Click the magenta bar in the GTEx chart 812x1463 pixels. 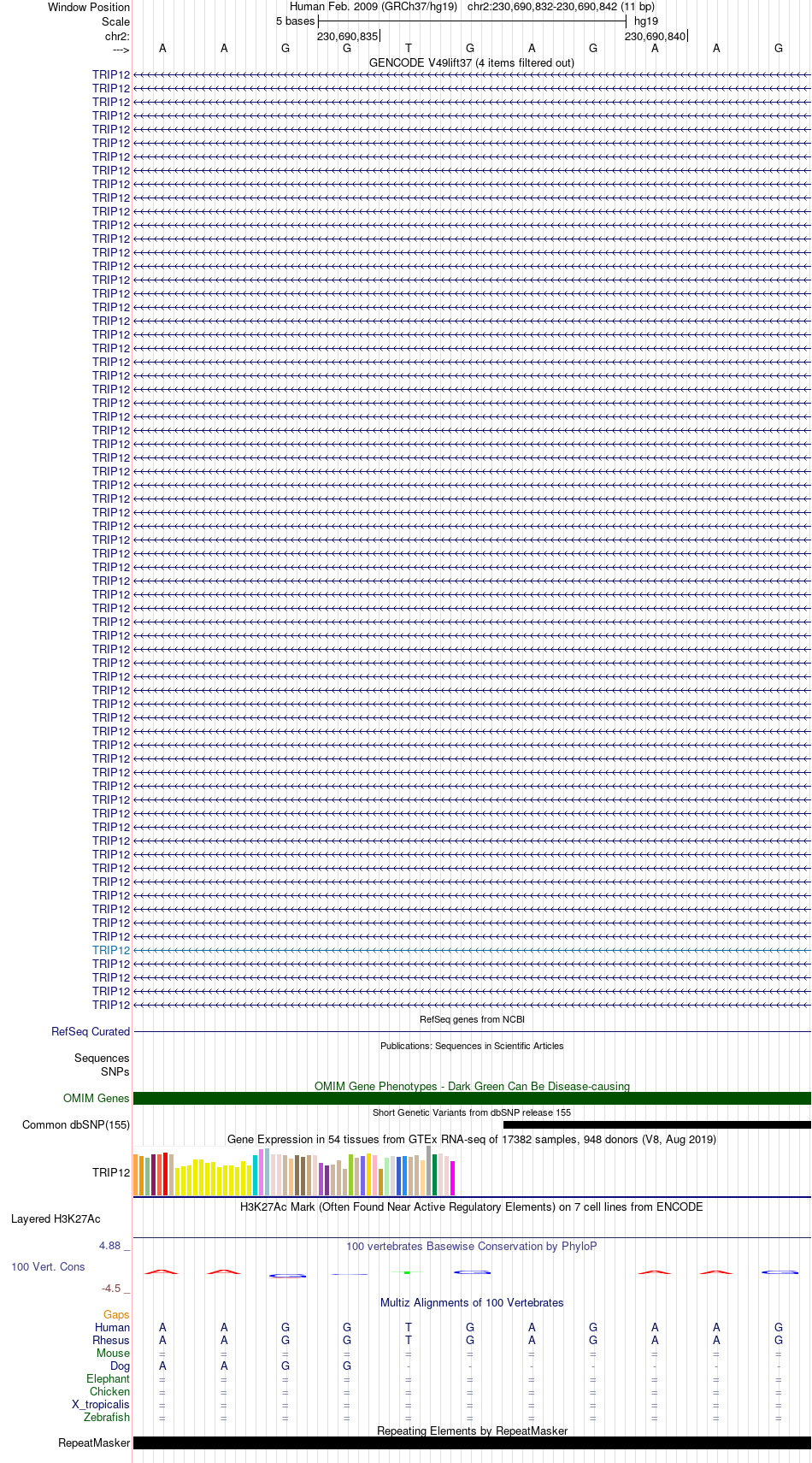click(453, 1178)
